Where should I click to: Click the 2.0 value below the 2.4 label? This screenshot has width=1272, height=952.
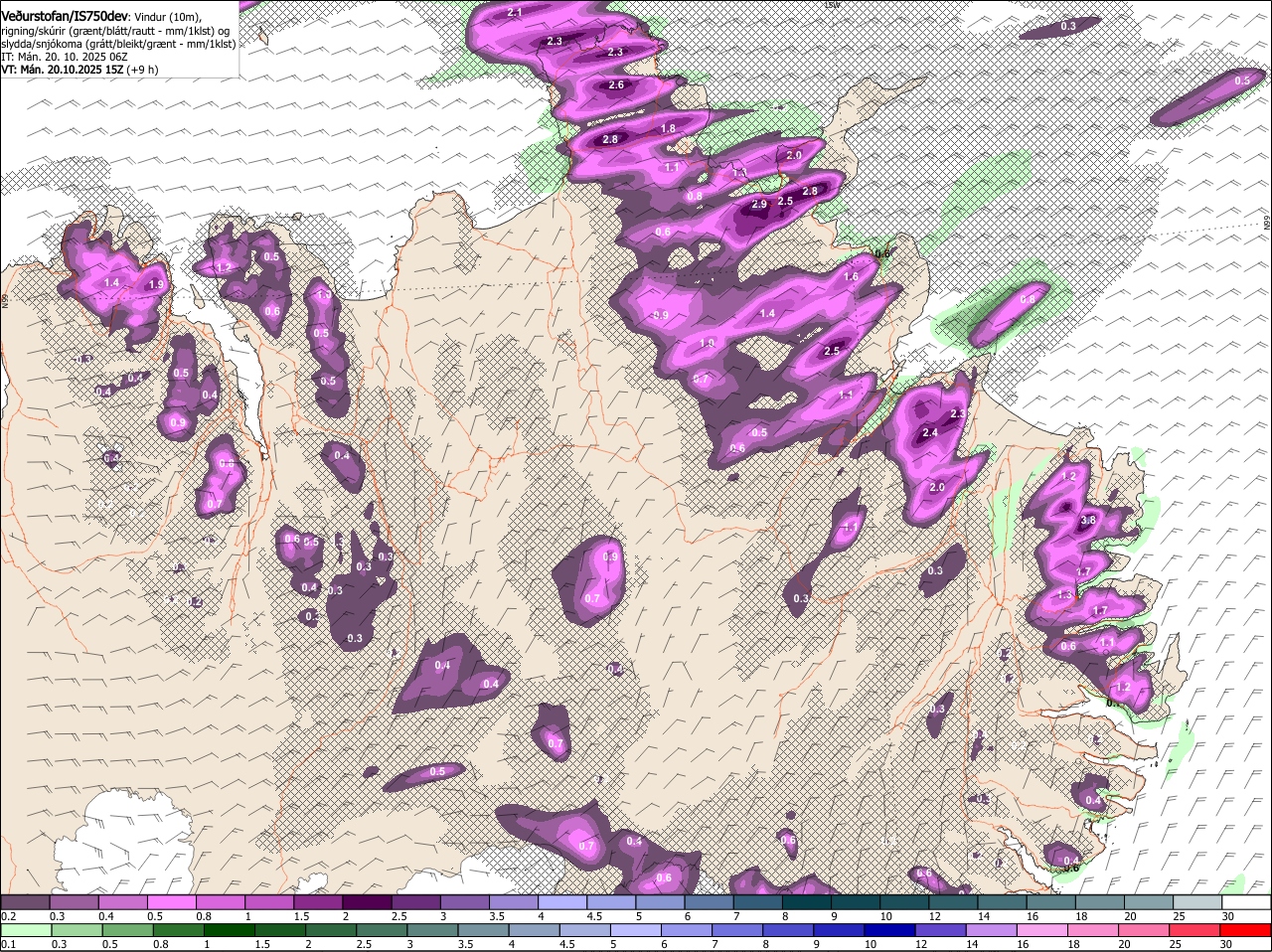pos(937,488)
